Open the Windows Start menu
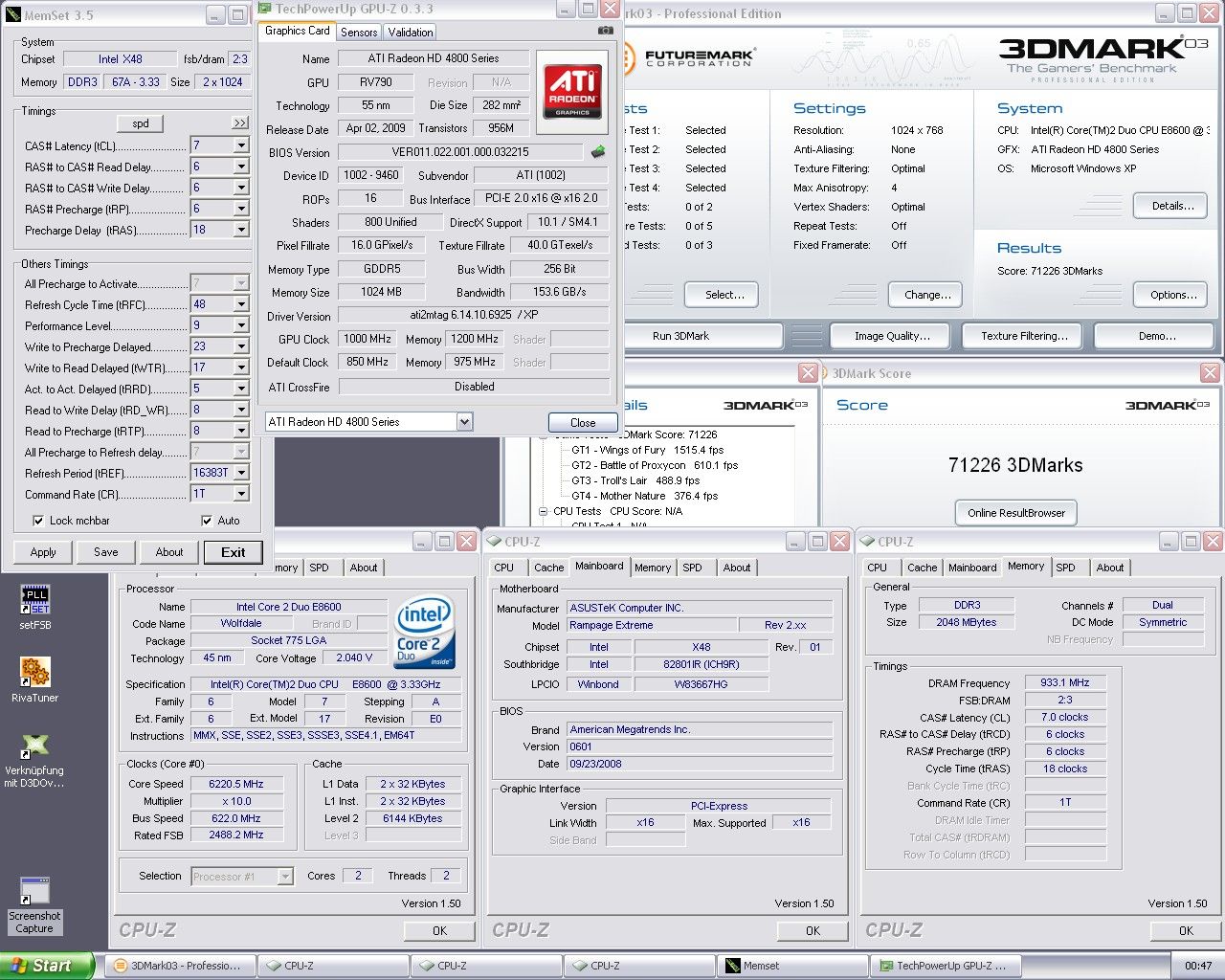 coord(47,966)
